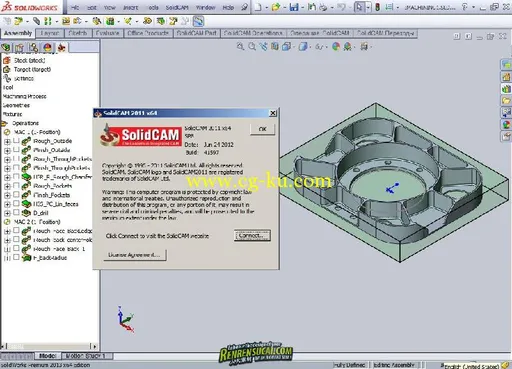Tick the checkbox beside Rough_Pockets

coord(16,186)
